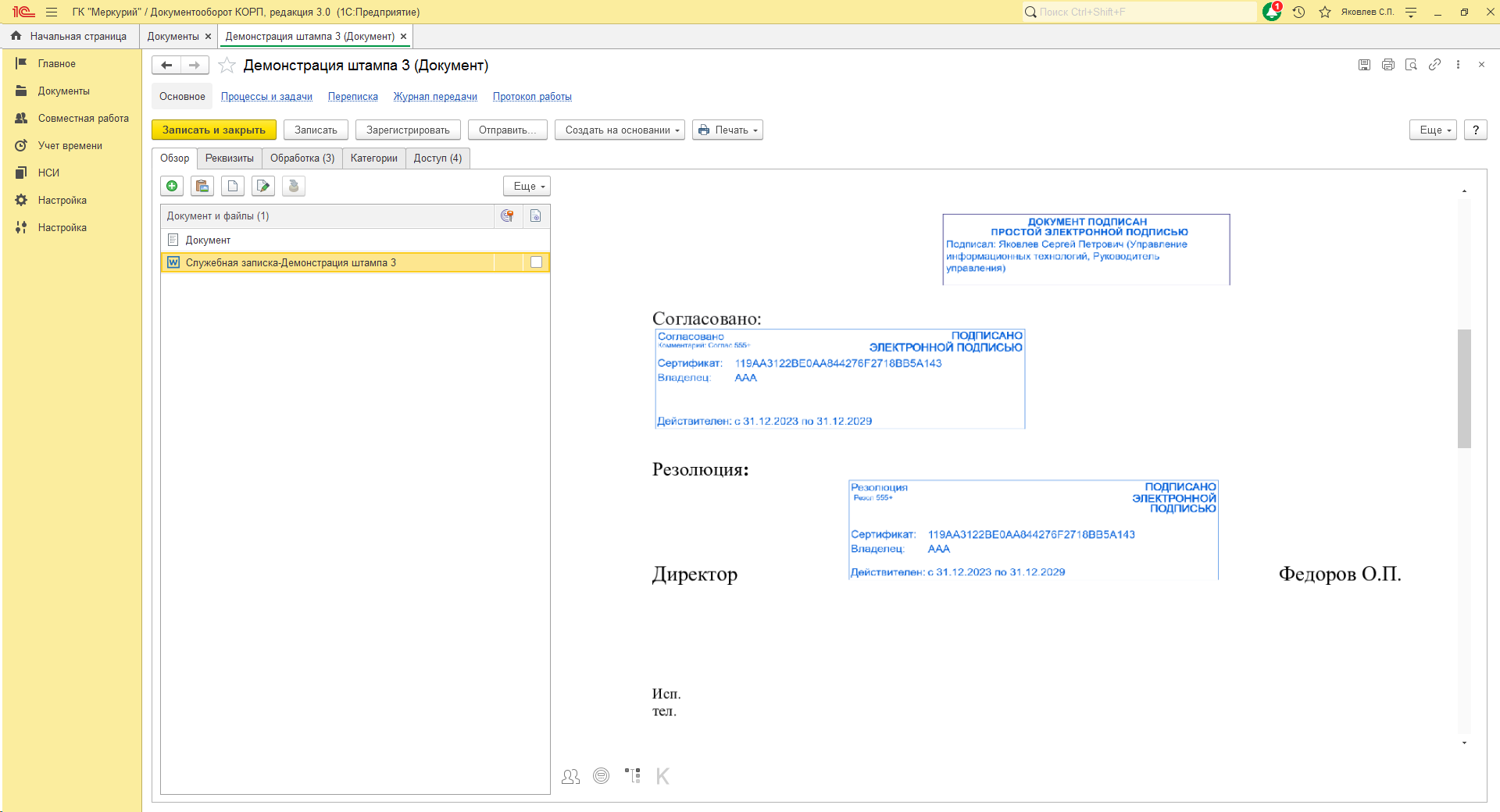Open the Журнал передачи link
The height and width of the screenshot is (812, 1500).
pyautogui.click(x=435, y=97)
